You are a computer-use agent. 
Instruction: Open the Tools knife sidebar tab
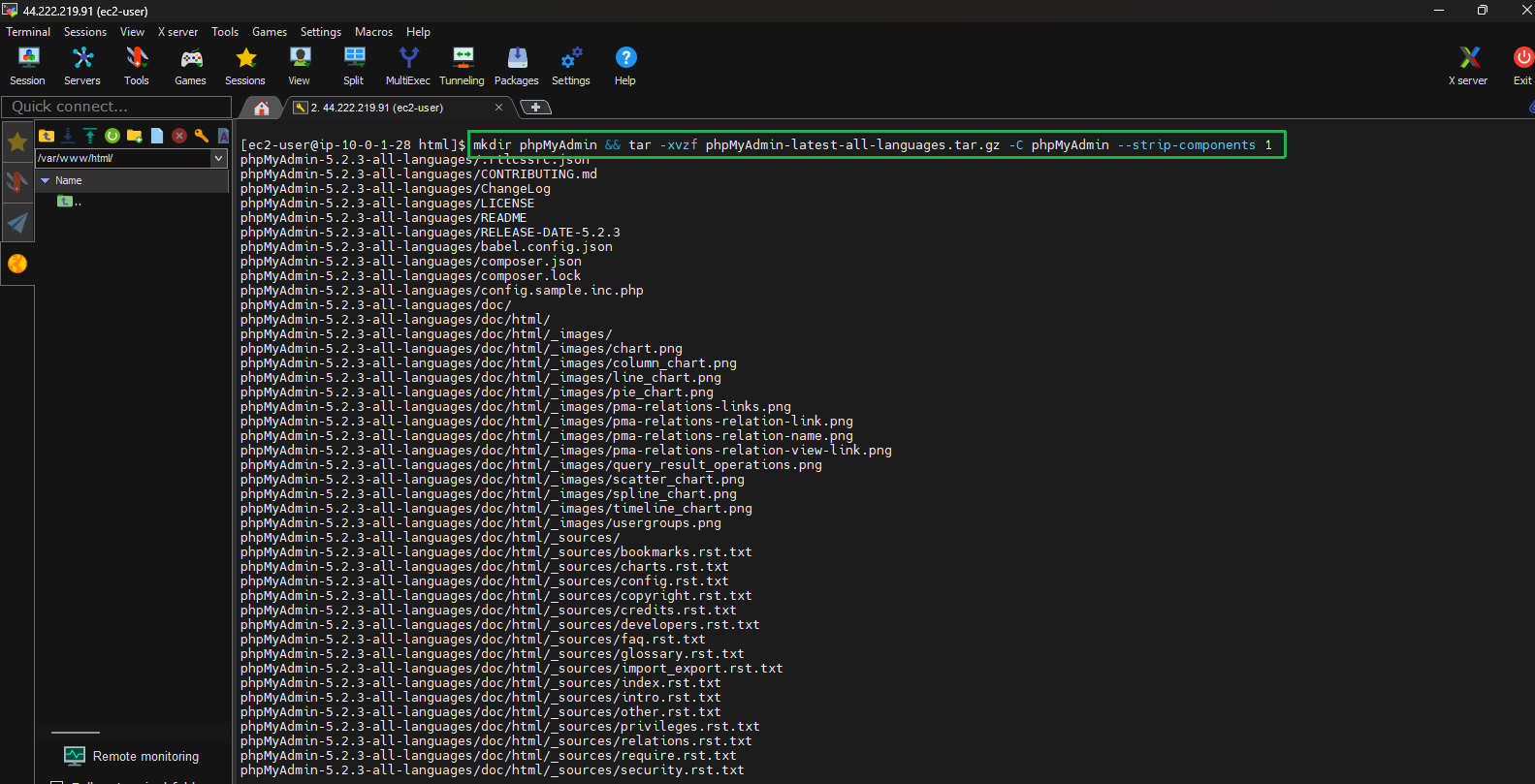pyautogui.click(x=17, y=182)
